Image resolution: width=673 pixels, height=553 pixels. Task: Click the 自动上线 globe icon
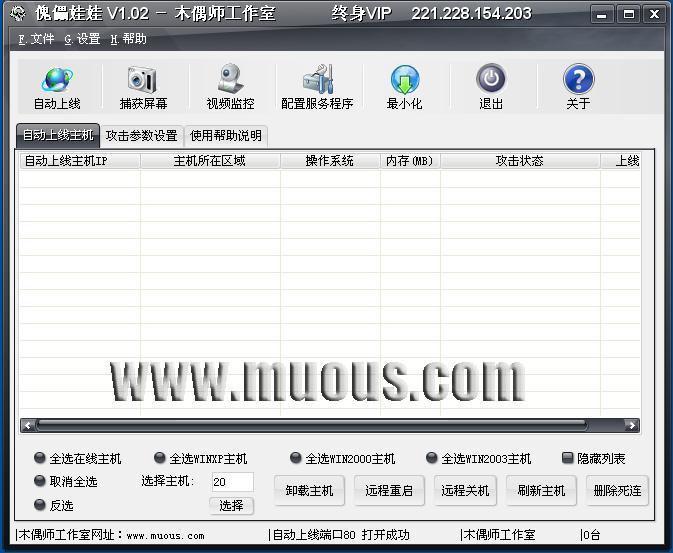(57, 80)
